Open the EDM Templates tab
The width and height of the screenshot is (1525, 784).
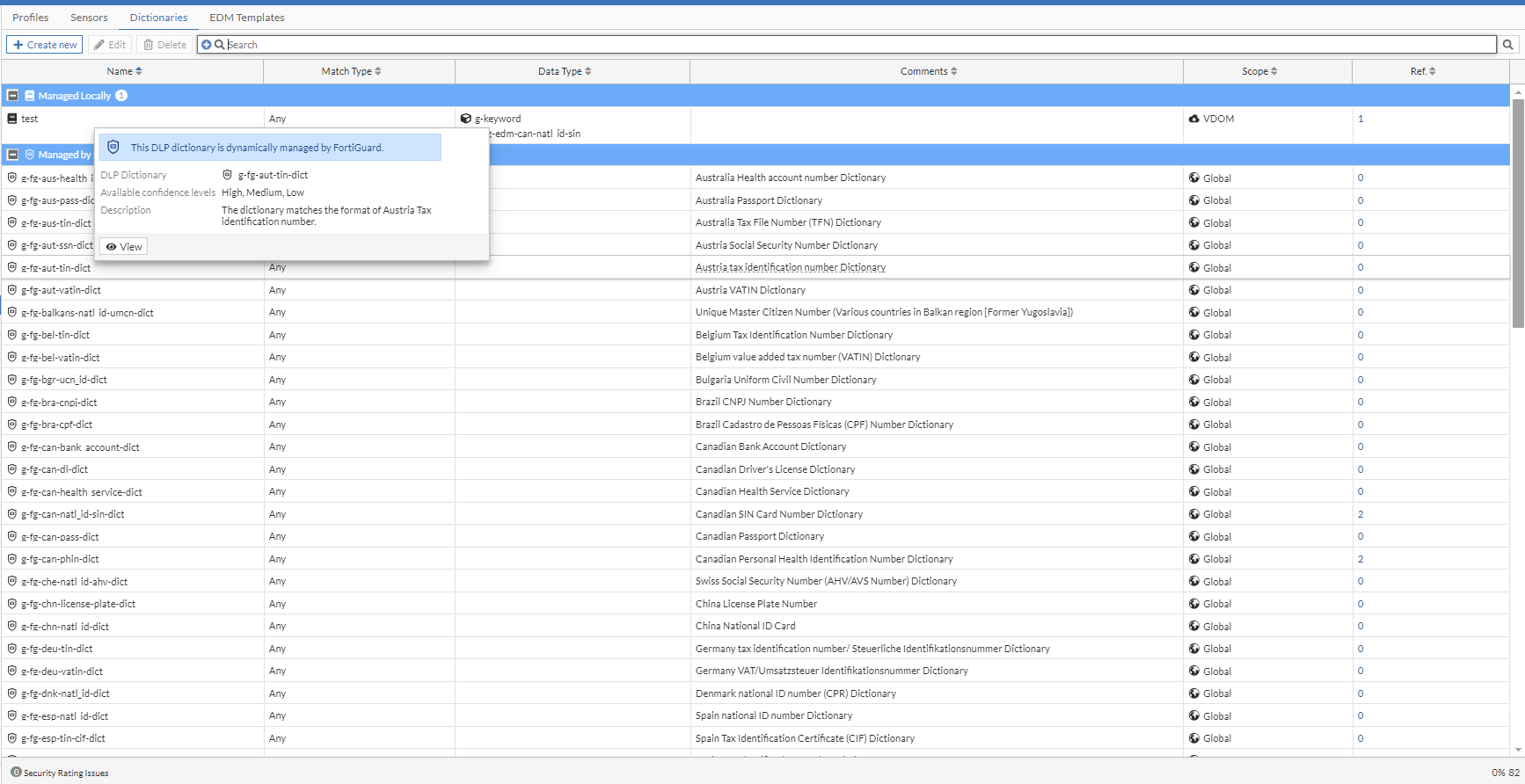click(x=247, y=18)
